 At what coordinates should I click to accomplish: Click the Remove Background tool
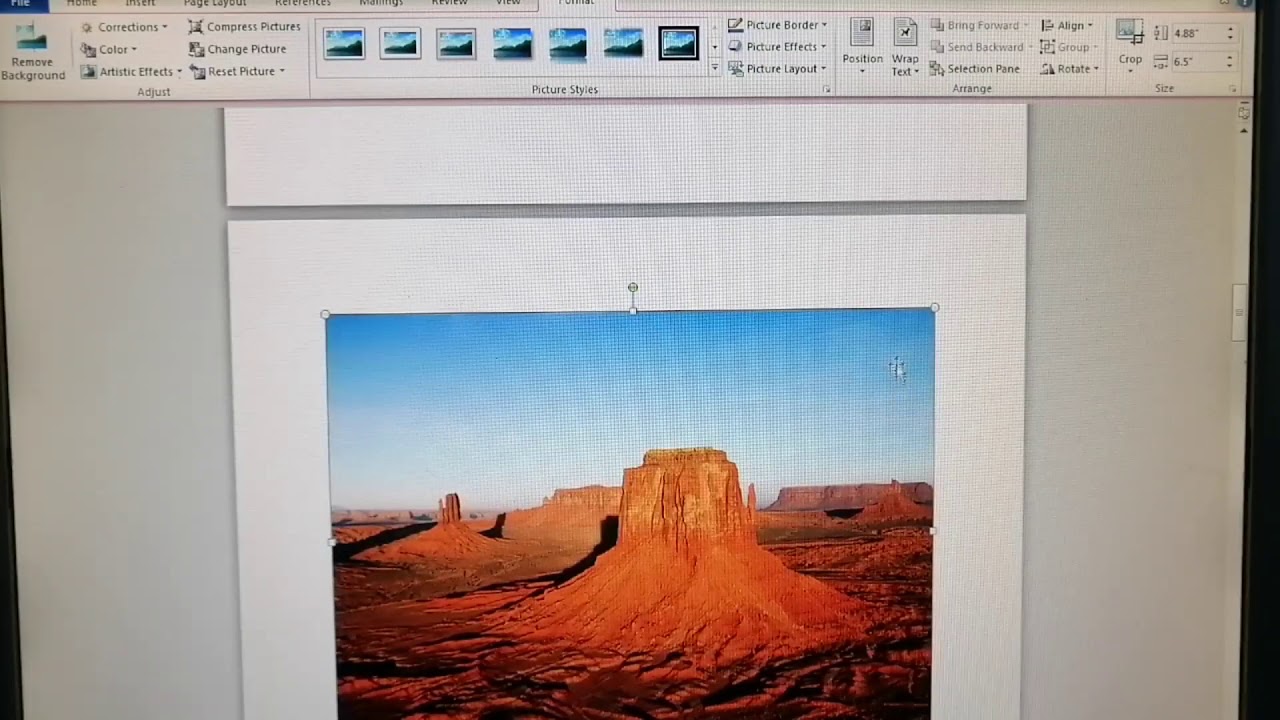tap(33, 52)
